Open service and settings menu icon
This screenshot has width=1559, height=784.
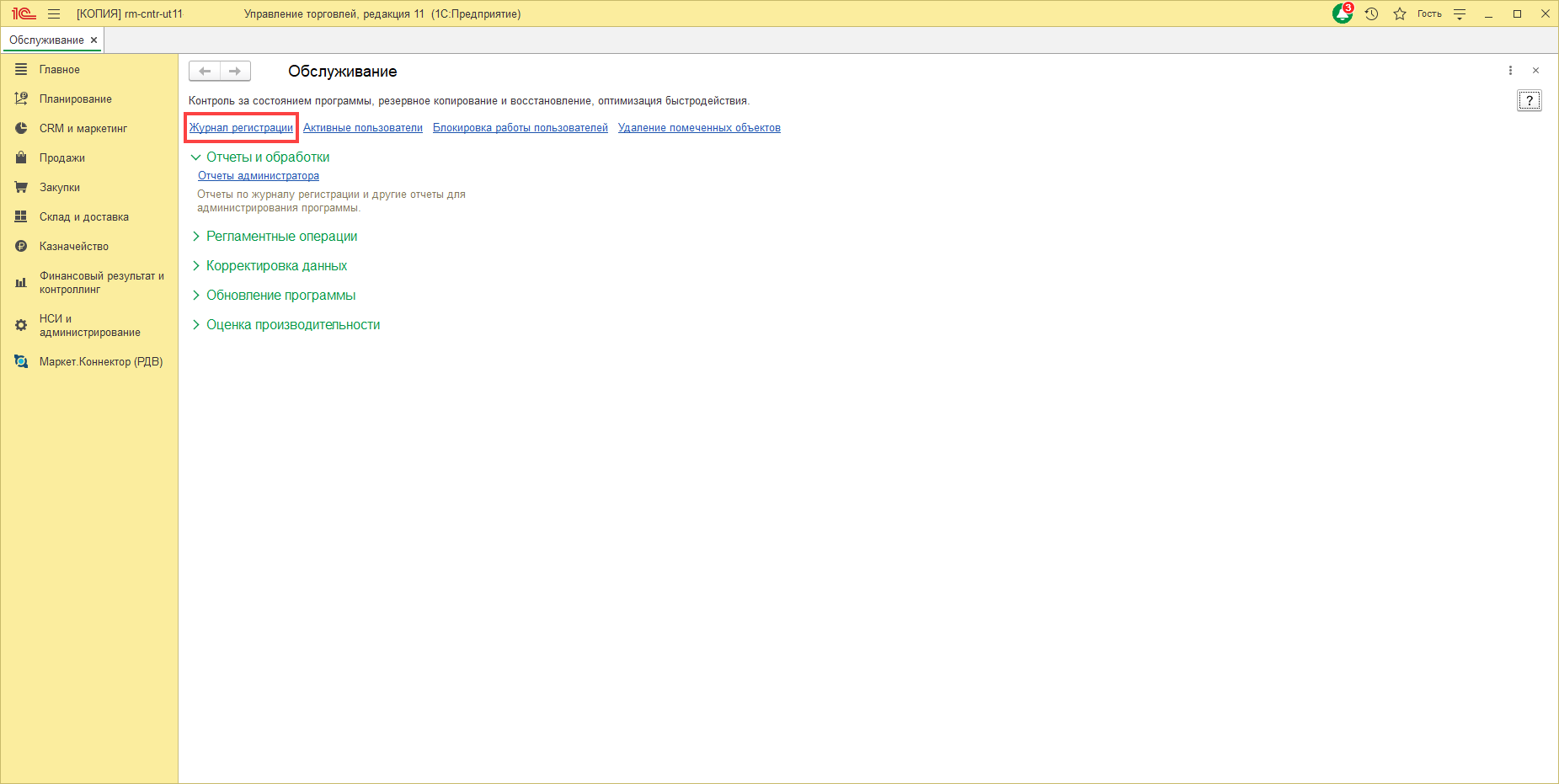1460,13
